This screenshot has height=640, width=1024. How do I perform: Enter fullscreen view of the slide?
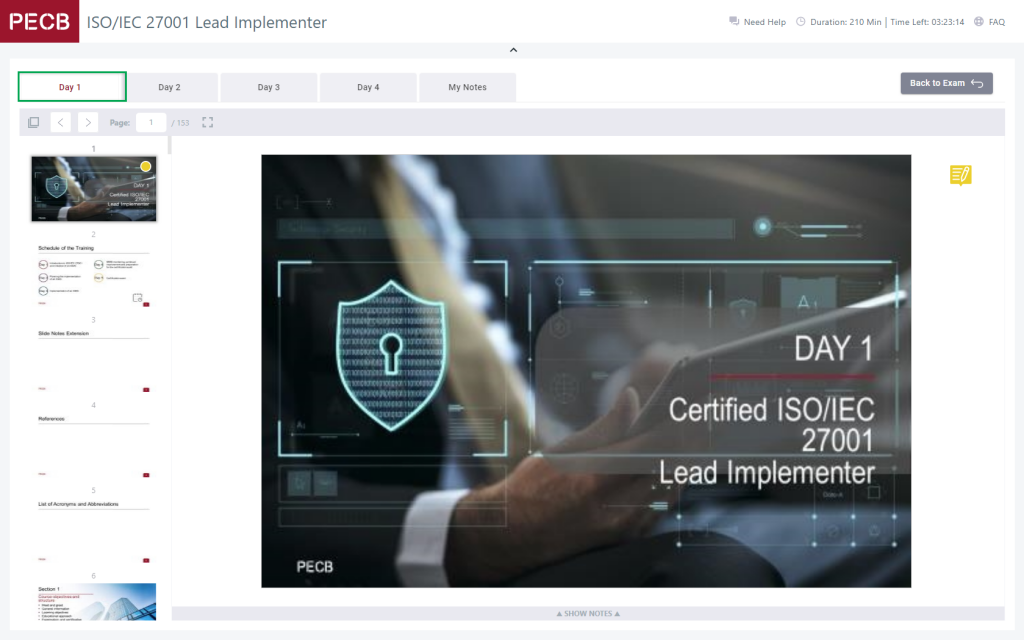208,122
